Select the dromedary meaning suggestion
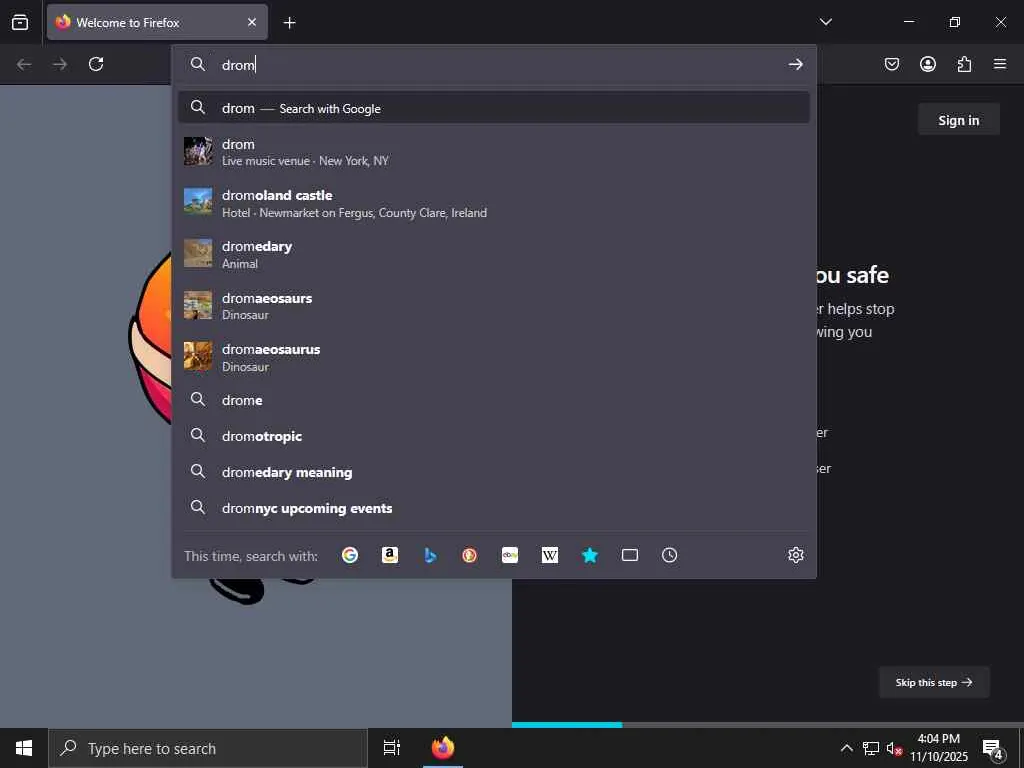 tap(494, 472)
